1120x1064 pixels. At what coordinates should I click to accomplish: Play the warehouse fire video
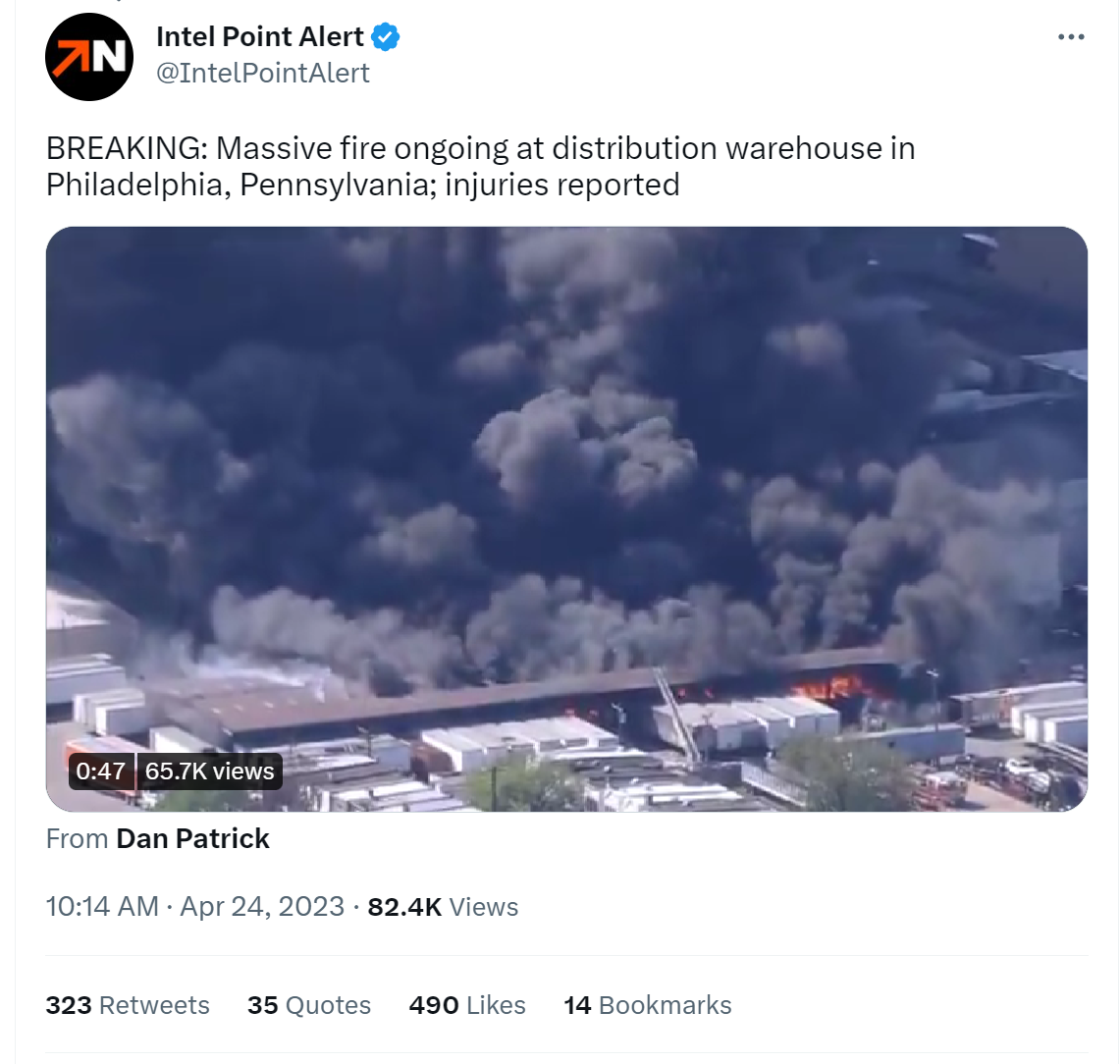click(566, 518)
